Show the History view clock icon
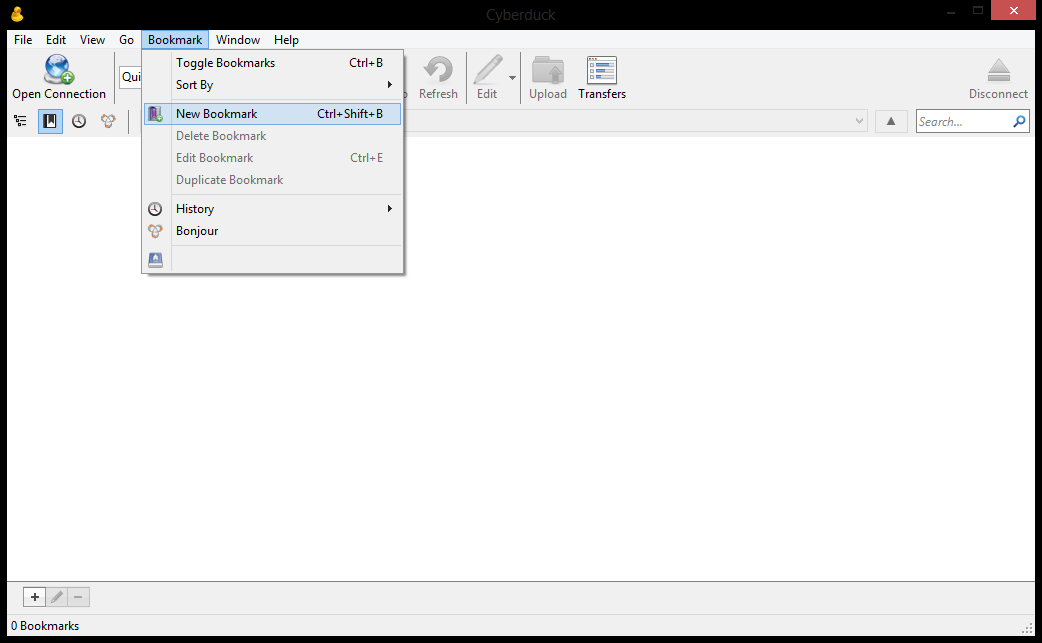The image size is (1042, 643). (x=78, y=121)
